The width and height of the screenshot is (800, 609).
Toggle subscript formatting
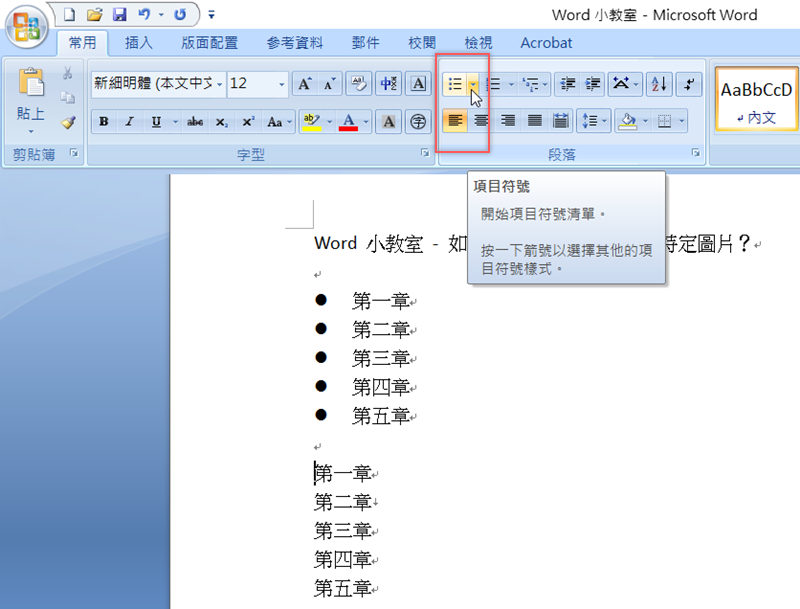pyautogui.click(x=221, y=121)
